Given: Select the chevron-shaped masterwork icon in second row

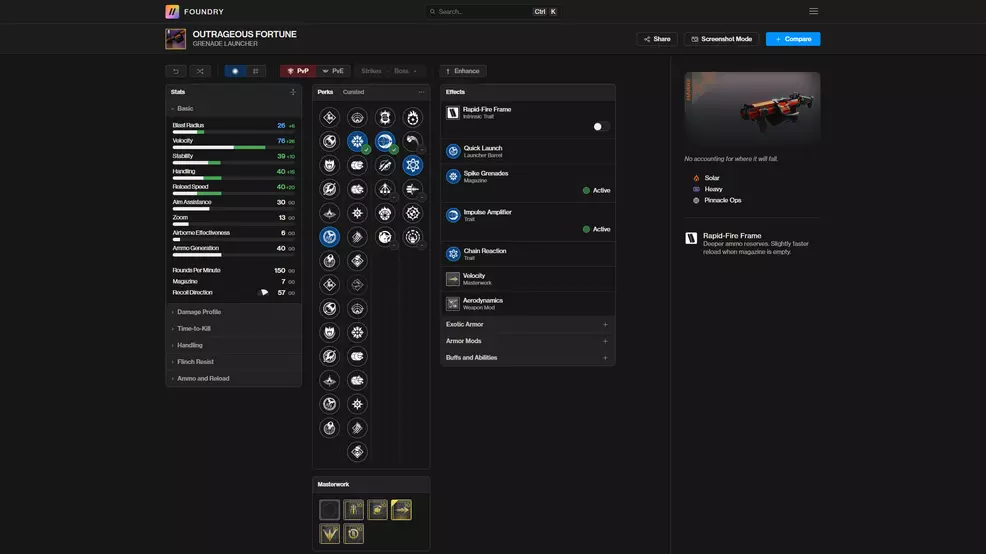Looking at the screenshot, I should (x=330, y=534).
